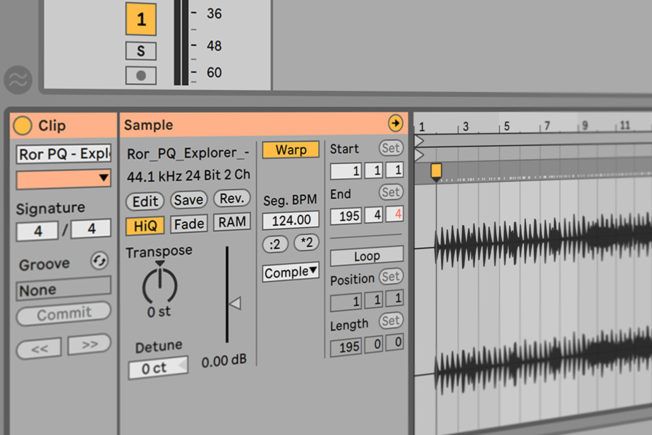Toggle the RAM mode switch
652x435 pixels.
point(232,222)
